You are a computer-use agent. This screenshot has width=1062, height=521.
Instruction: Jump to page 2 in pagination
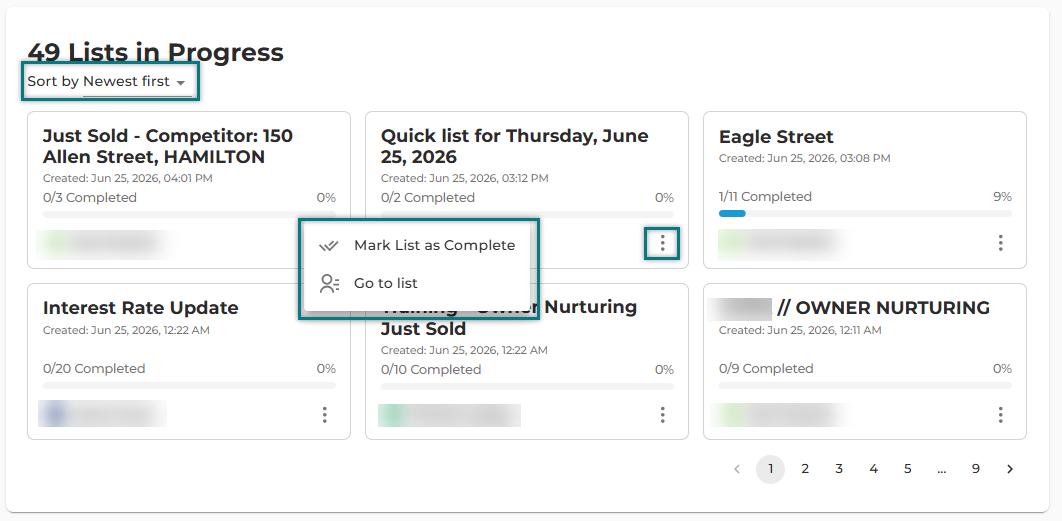pyautogui.click(x=805, y=469)
